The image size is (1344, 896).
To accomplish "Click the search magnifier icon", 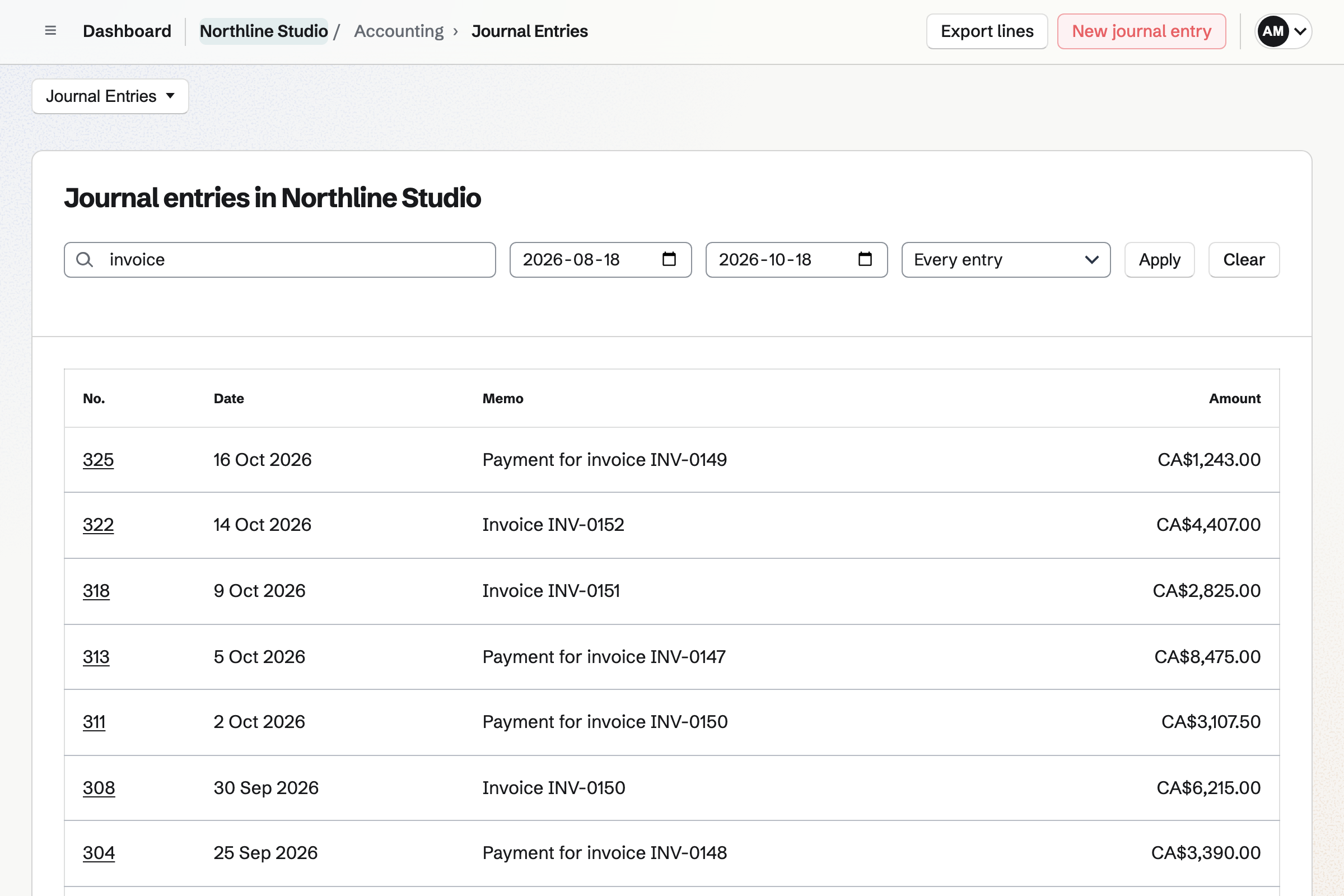I will [85, 260].
